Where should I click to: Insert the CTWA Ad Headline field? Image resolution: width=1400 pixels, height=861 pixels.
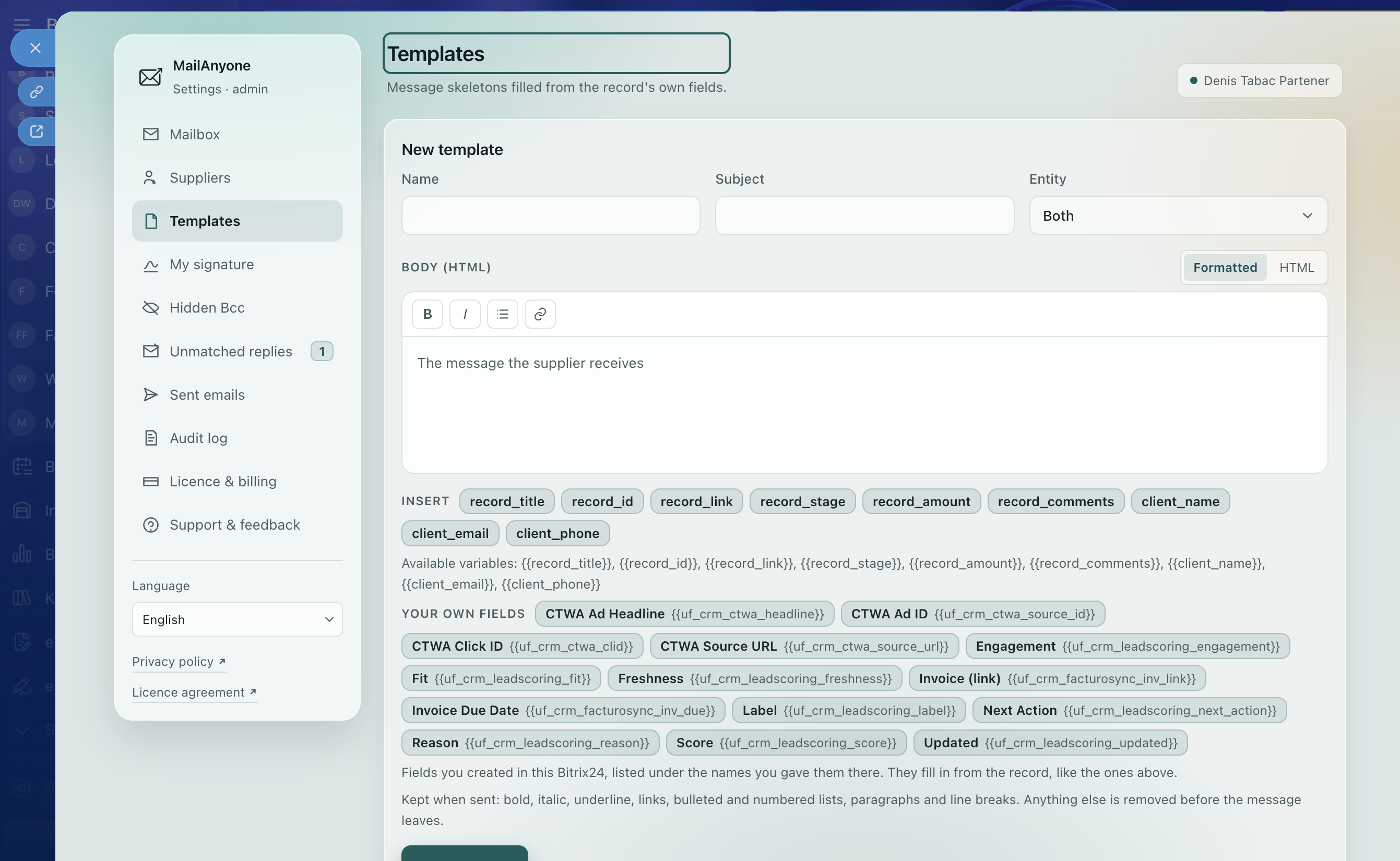point(684,614)
